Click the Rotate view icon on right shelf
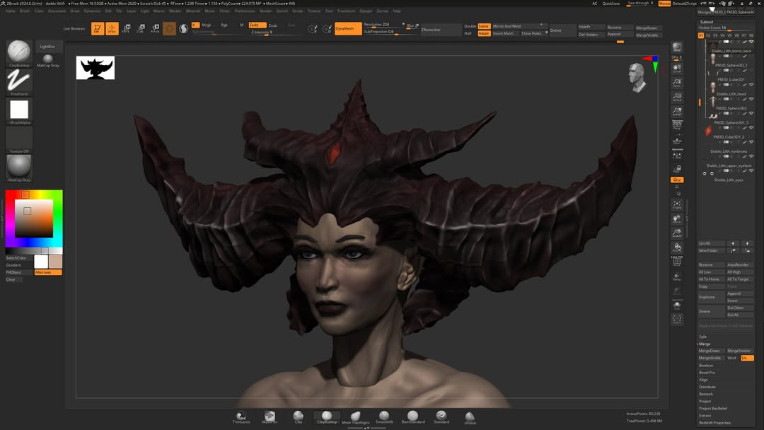 tap(677, 248)
